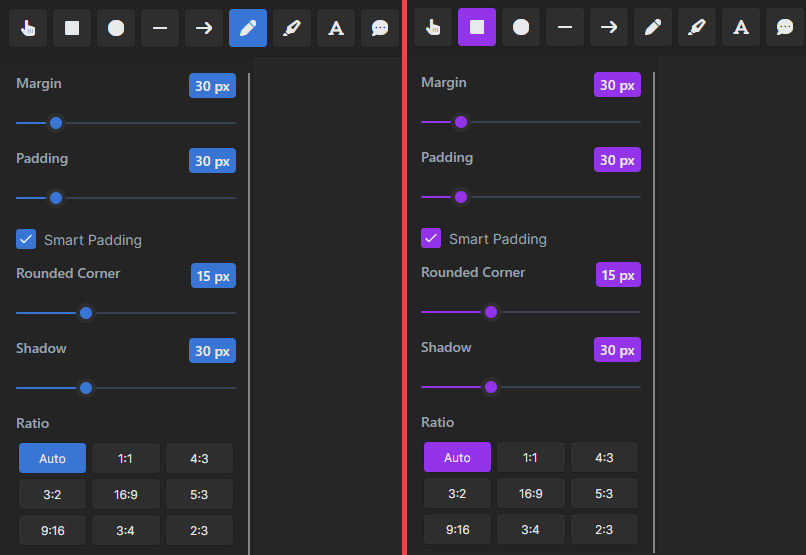Select the pencil tool in purple panel
This screenshot has height=555, width=806.
click(653, 27)
